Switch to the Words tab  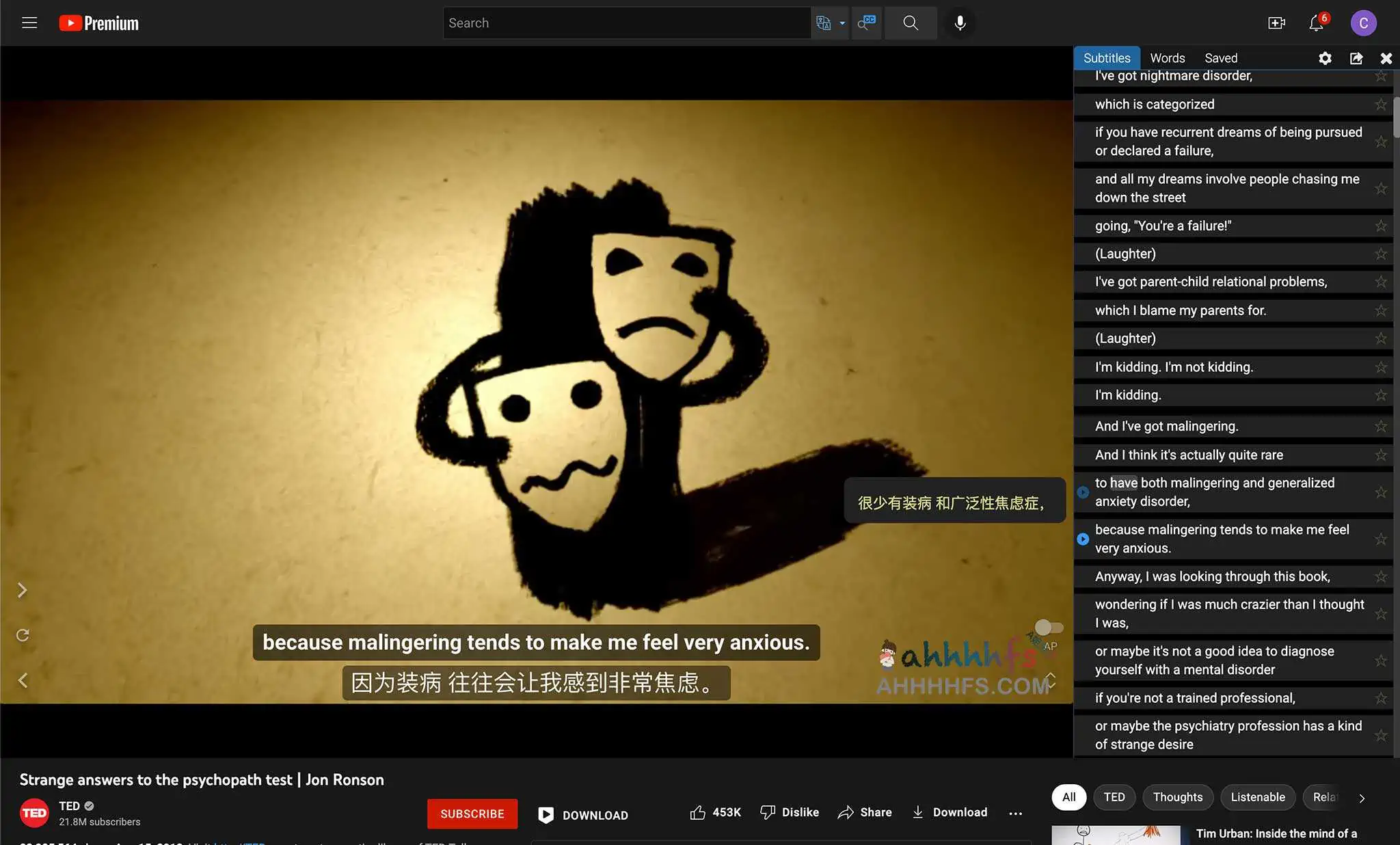1167,58
